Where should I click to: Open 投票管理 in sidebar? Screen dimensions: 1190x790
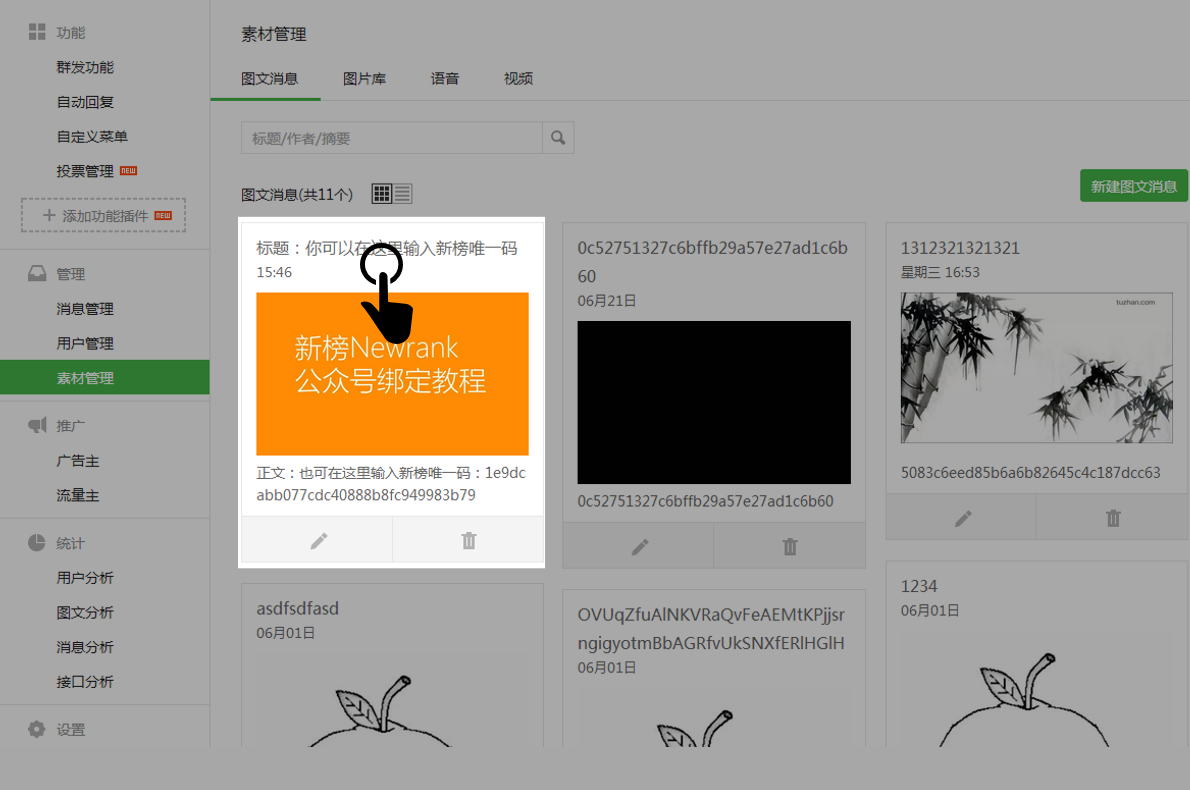click(85, 172)
